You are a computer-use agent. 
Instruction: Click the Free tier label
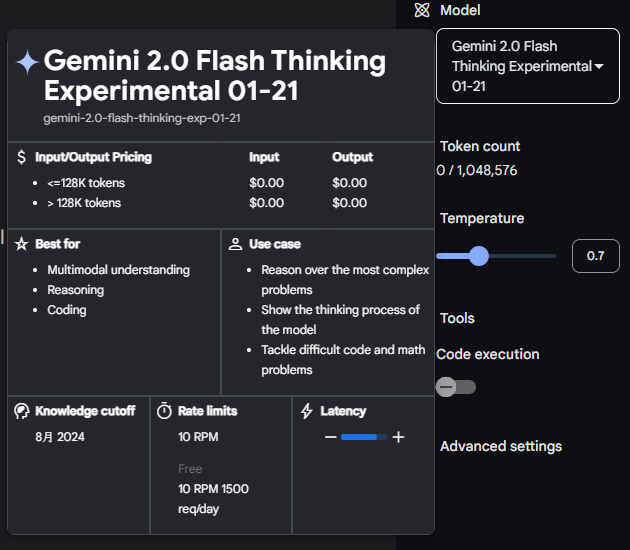190,468
